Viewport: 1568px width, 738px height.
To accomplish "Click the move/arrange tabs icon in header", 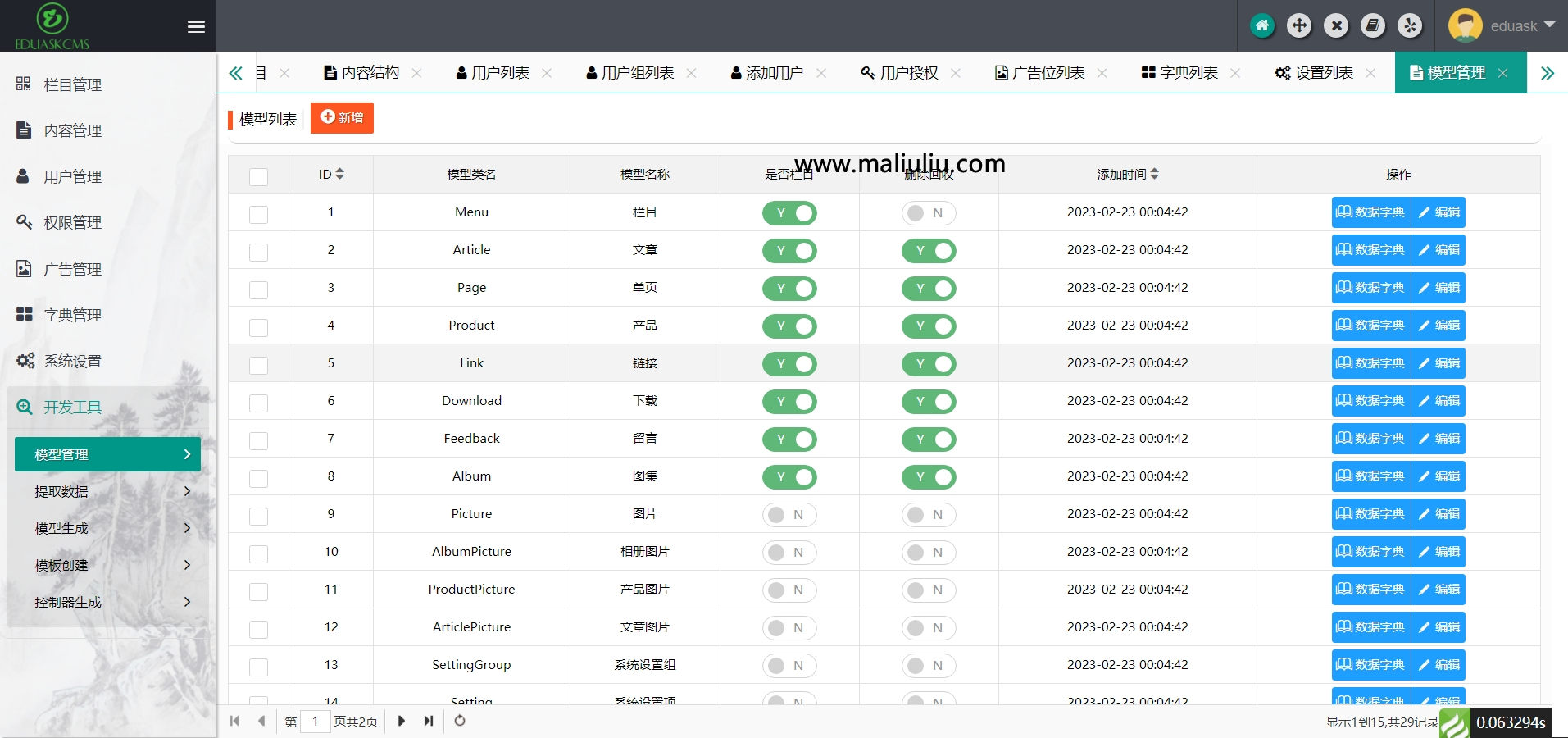I will tap(1299, 25).
